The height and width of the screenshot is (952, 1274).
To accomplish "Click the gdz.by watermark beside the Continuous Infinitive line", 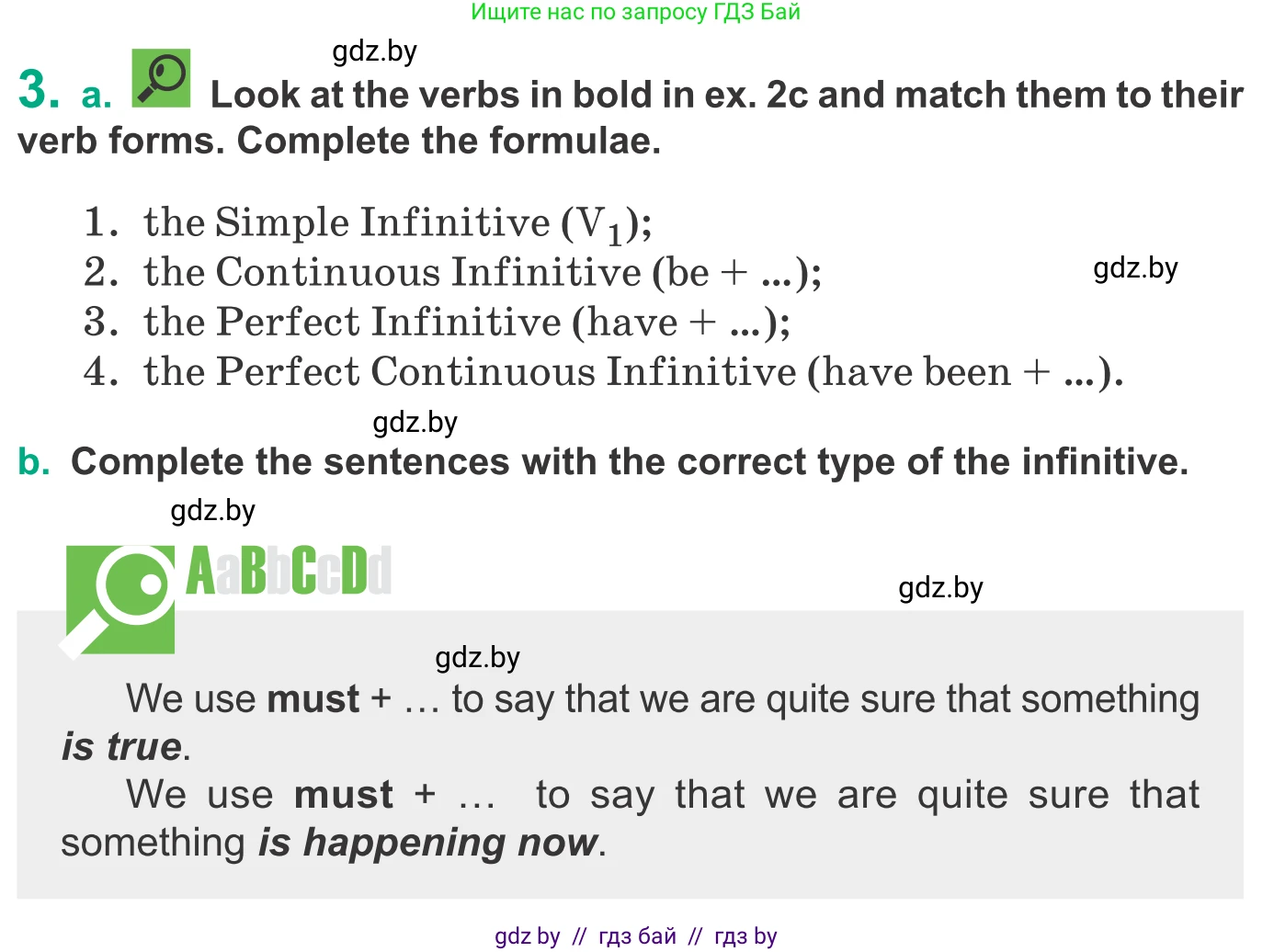I will [1135, 268].
